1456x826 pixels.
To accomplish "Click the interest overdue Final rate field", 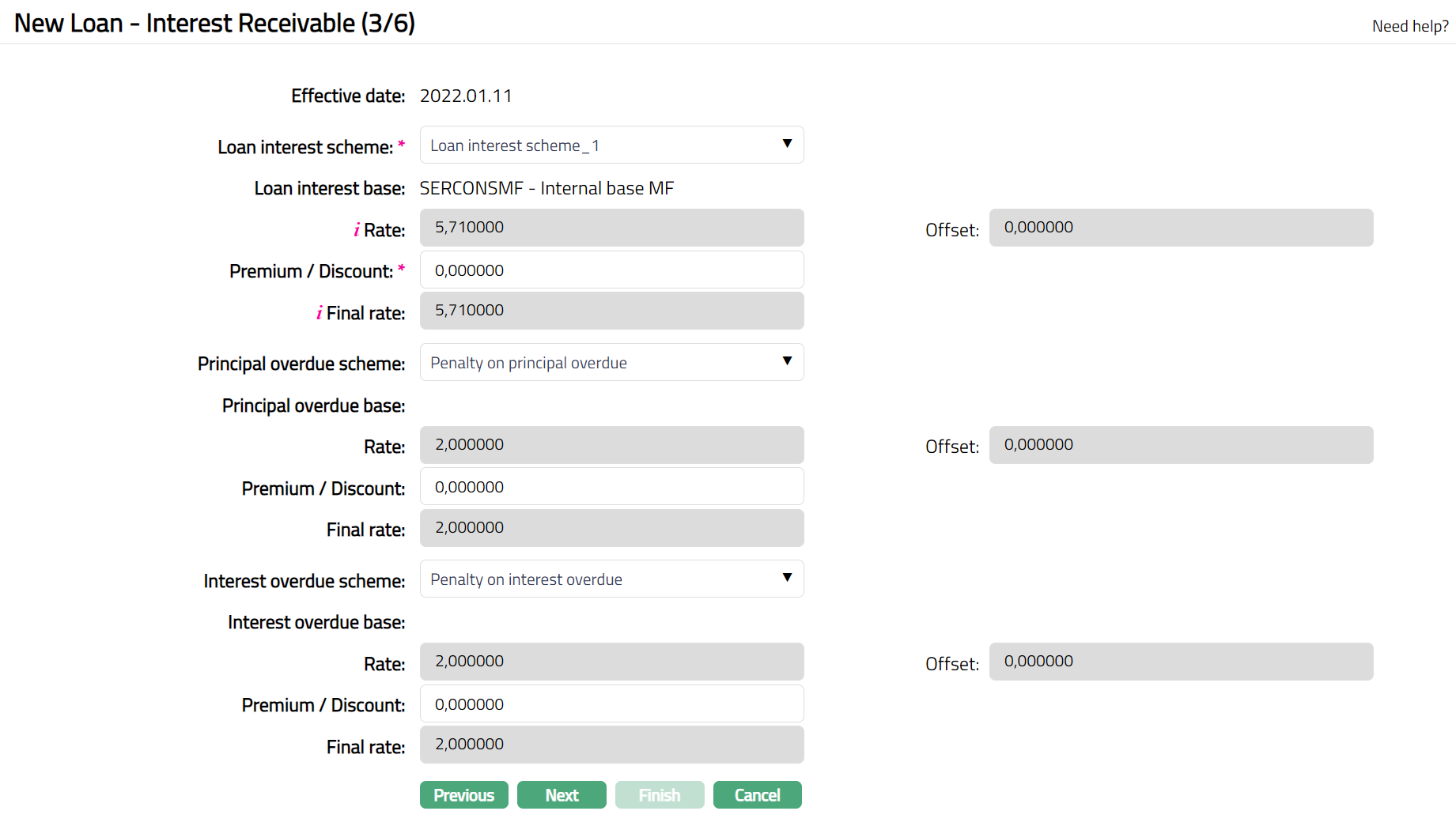I will point(611,745).
